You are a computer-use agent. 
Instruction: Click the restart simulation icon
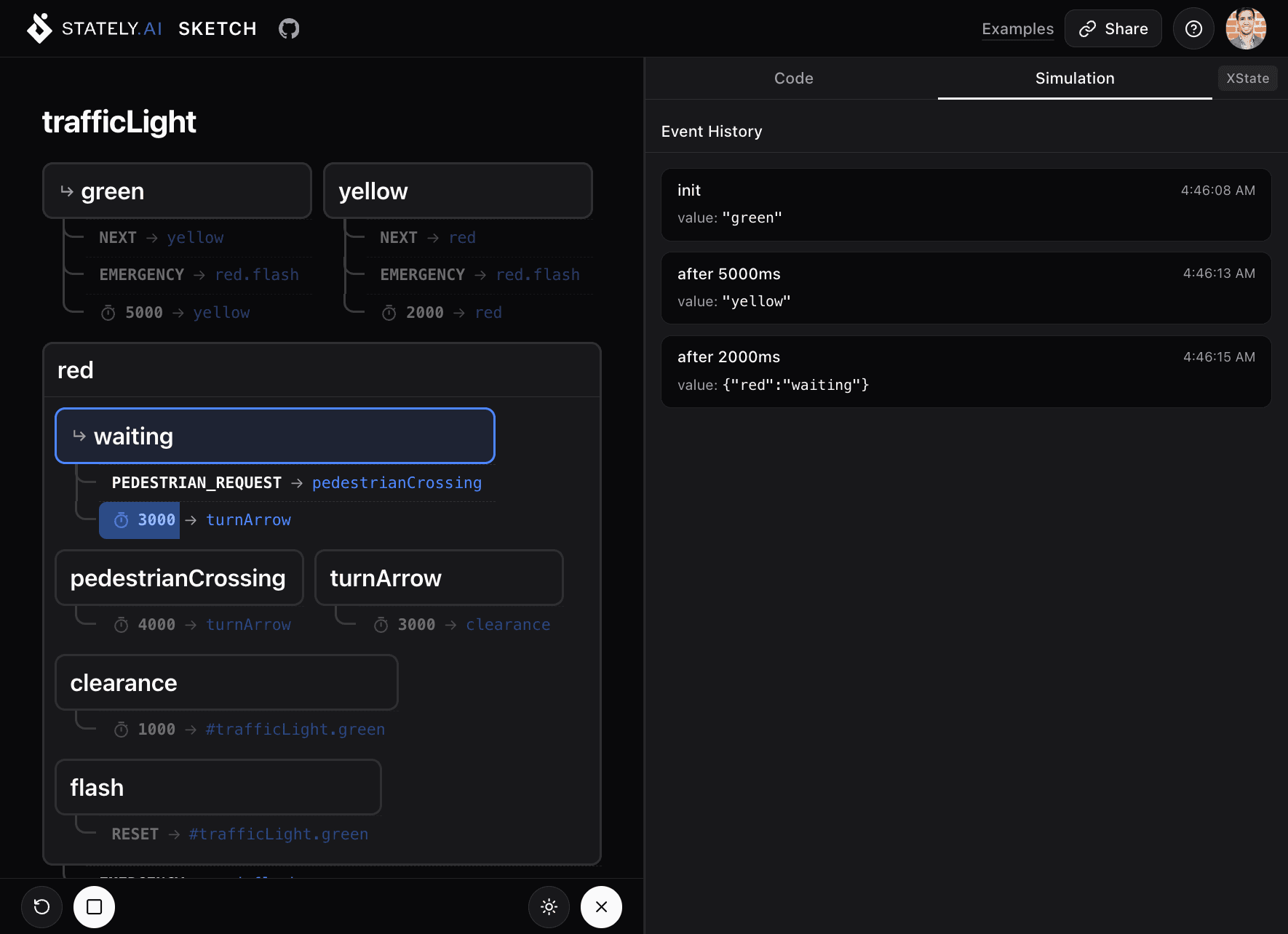coord(41,907)
